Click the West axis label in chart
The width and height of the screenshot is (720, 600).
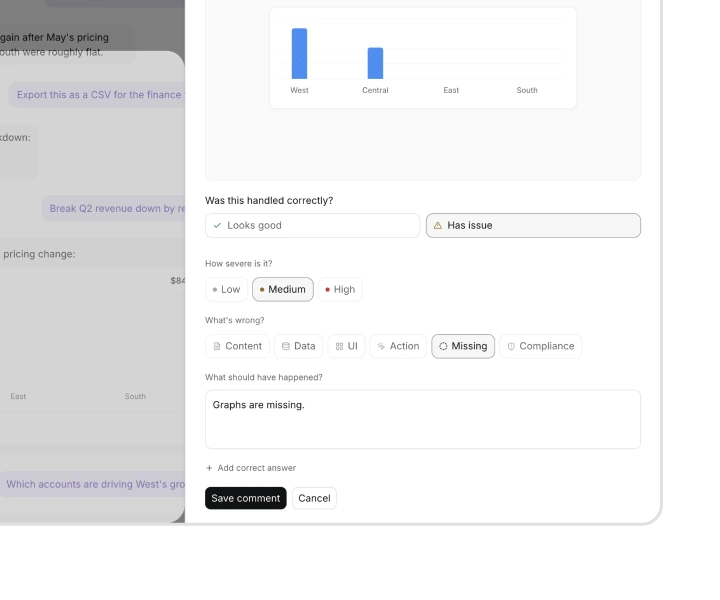(x=299, y=90)
